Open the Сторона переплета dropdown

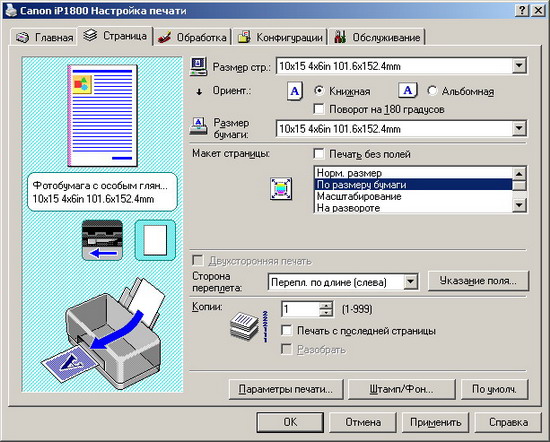(410, 282)
